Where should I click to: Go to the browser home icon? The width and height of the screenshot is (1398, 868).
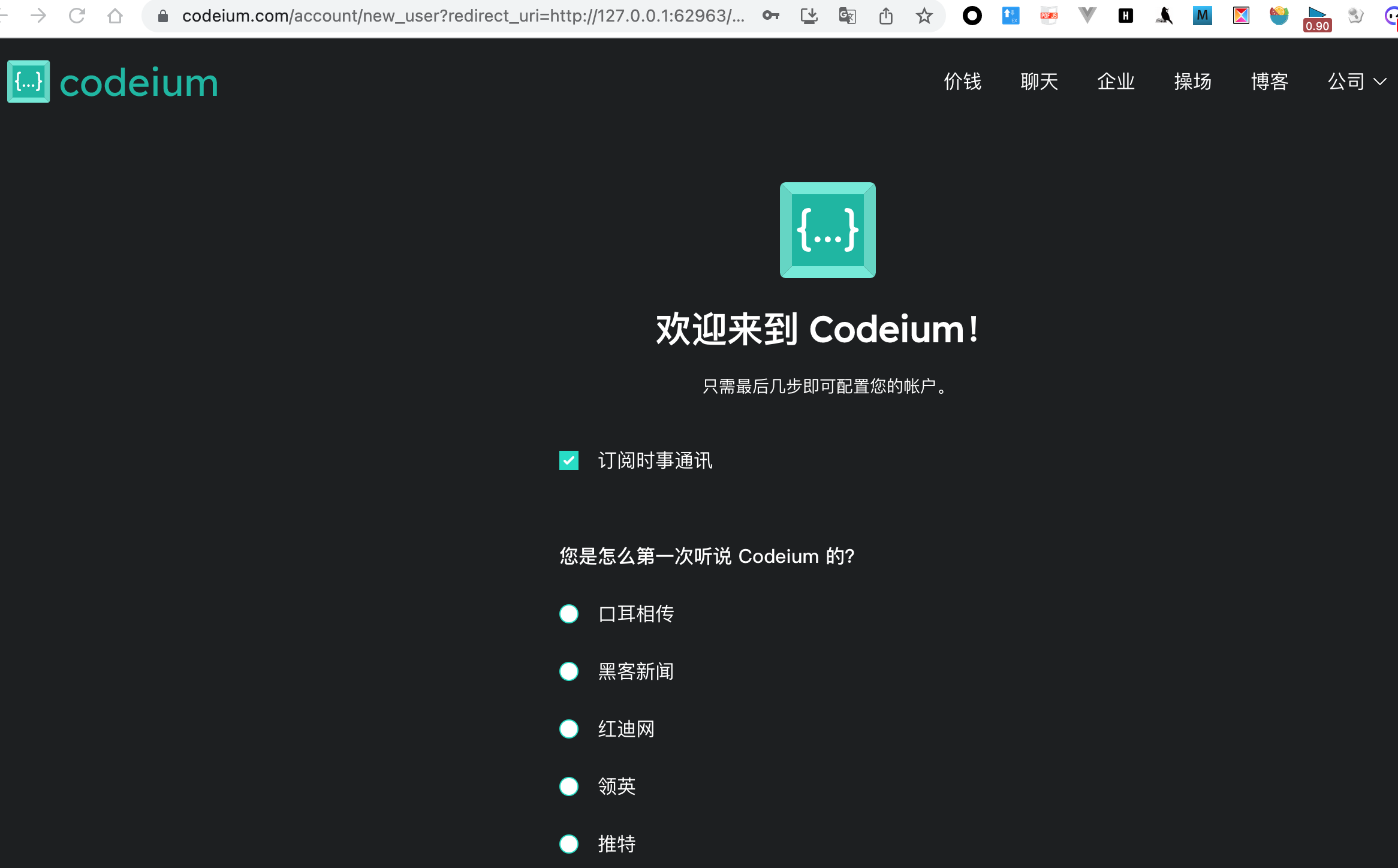click(115, 16)
